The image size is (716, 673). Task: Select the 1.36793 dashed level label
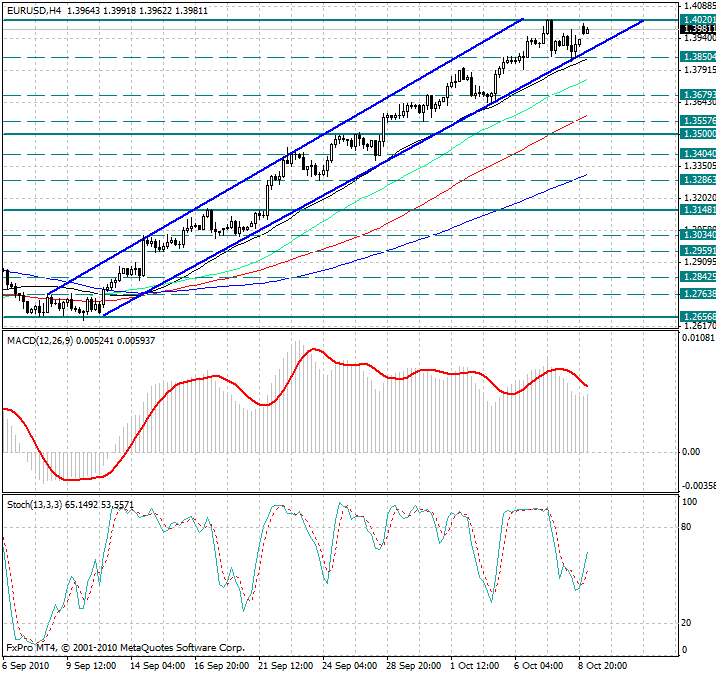pyautogui.click(x=697, y=95)
